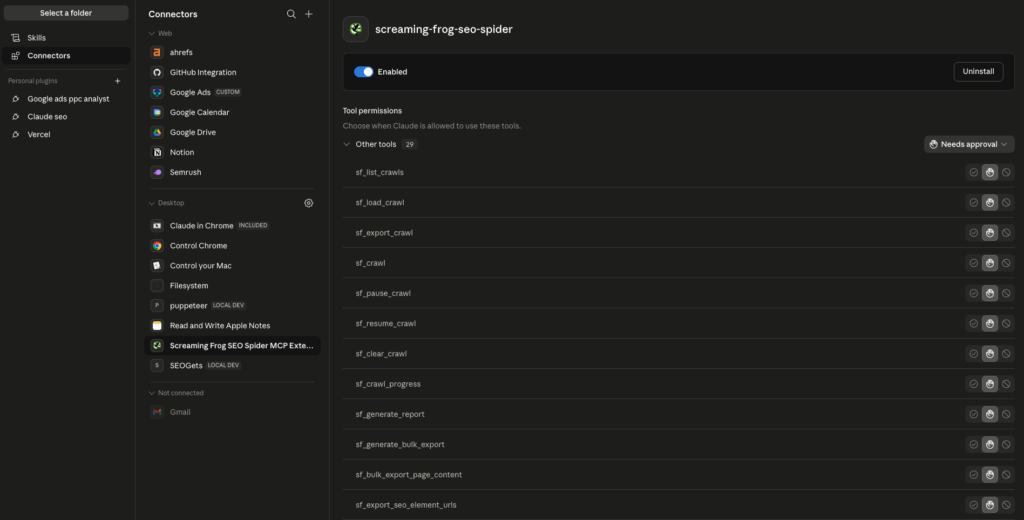Screen dimensions: 1024x520
Task: Click the Google Ads connector icon
Action: coord(157,92)
